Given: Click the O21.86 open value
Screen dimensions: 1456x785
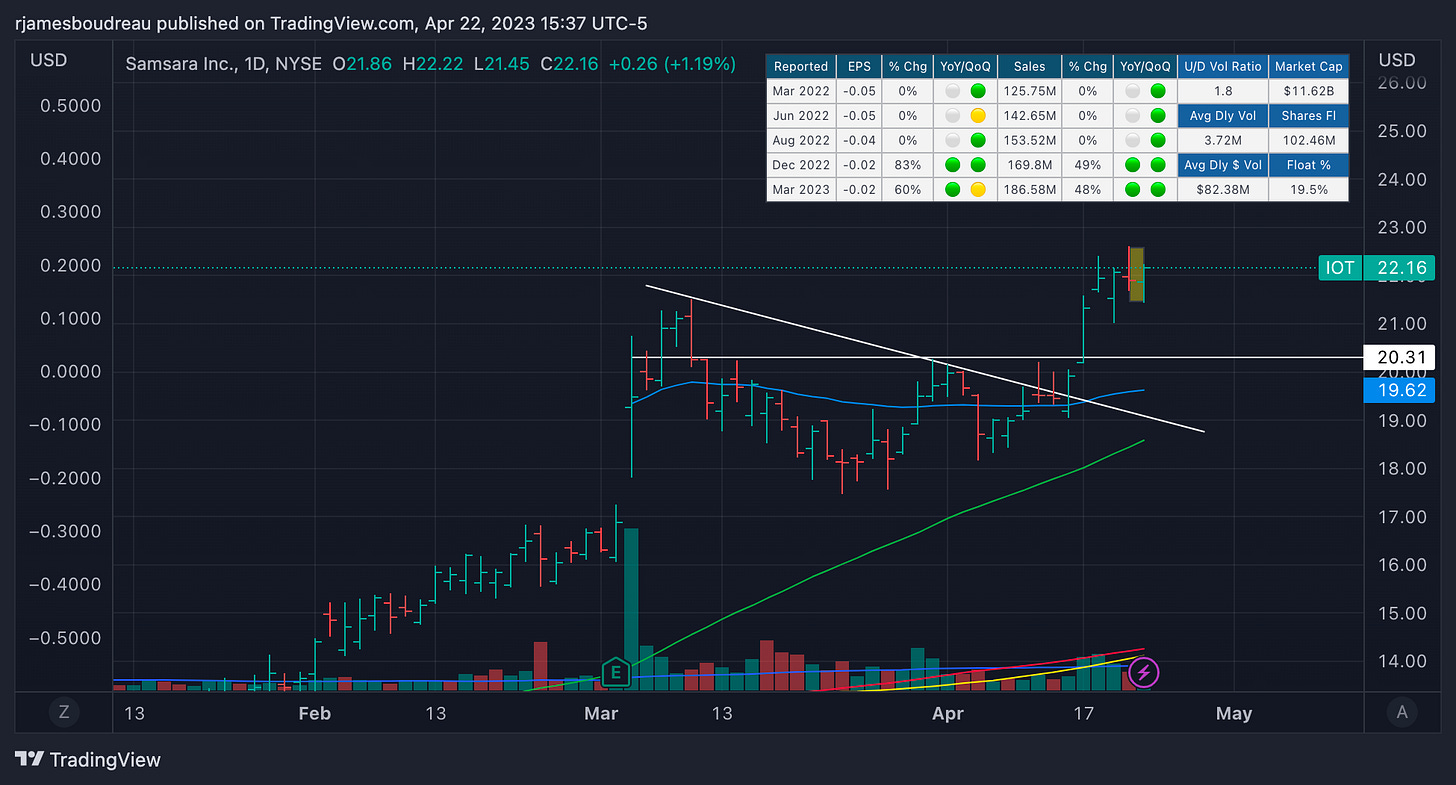Looking at the screenshot, I should point(364,64).
